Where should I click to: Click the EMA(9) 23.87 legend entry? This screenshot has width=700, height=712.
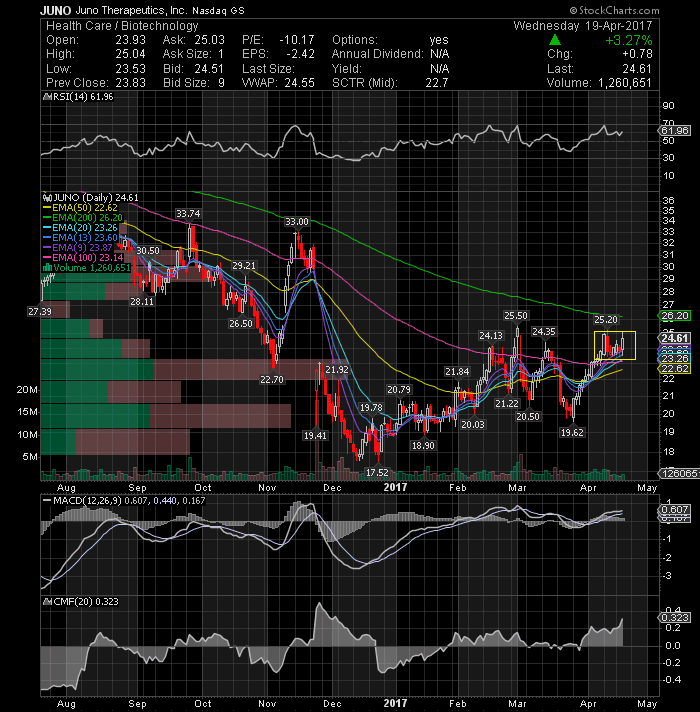coord(82,247)
